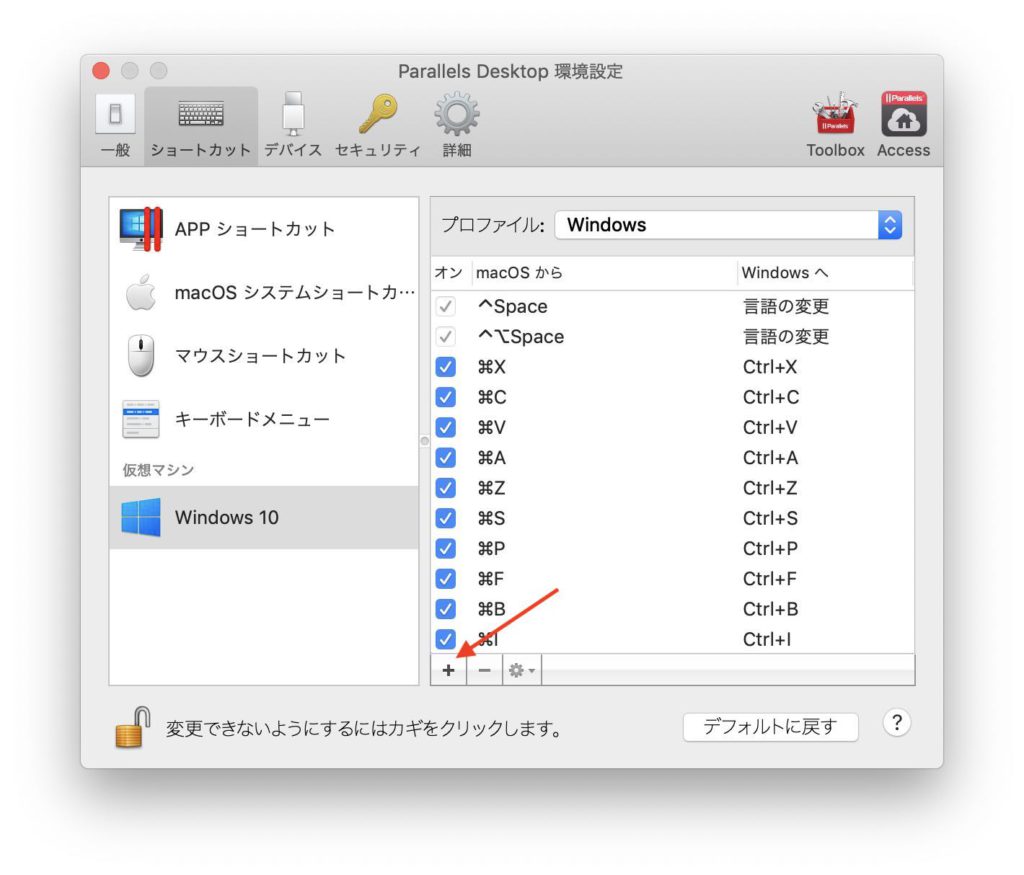Toggle the ^Space shortcut checkbox
The height and width of the screenshot is (875, 1024).
tap(445, 306)
